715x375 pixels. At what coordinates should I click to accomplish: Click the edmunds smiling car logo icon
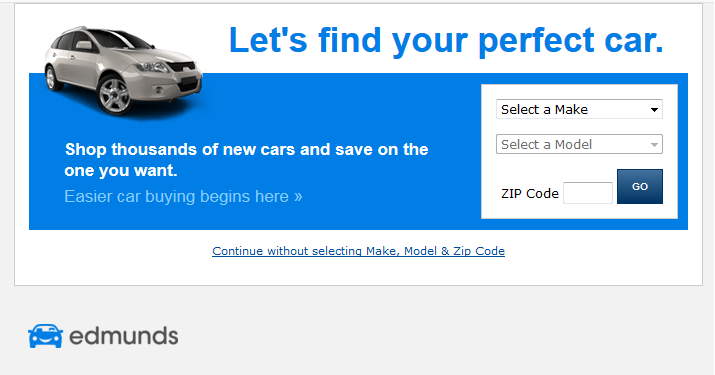[x=45, y=336]
